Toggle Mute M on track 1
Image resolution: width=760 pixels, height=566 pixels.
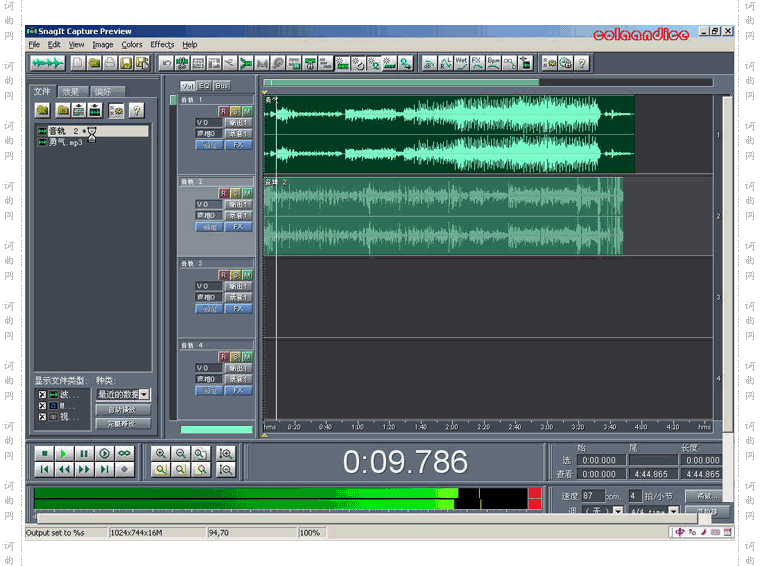tap(247, 111)
